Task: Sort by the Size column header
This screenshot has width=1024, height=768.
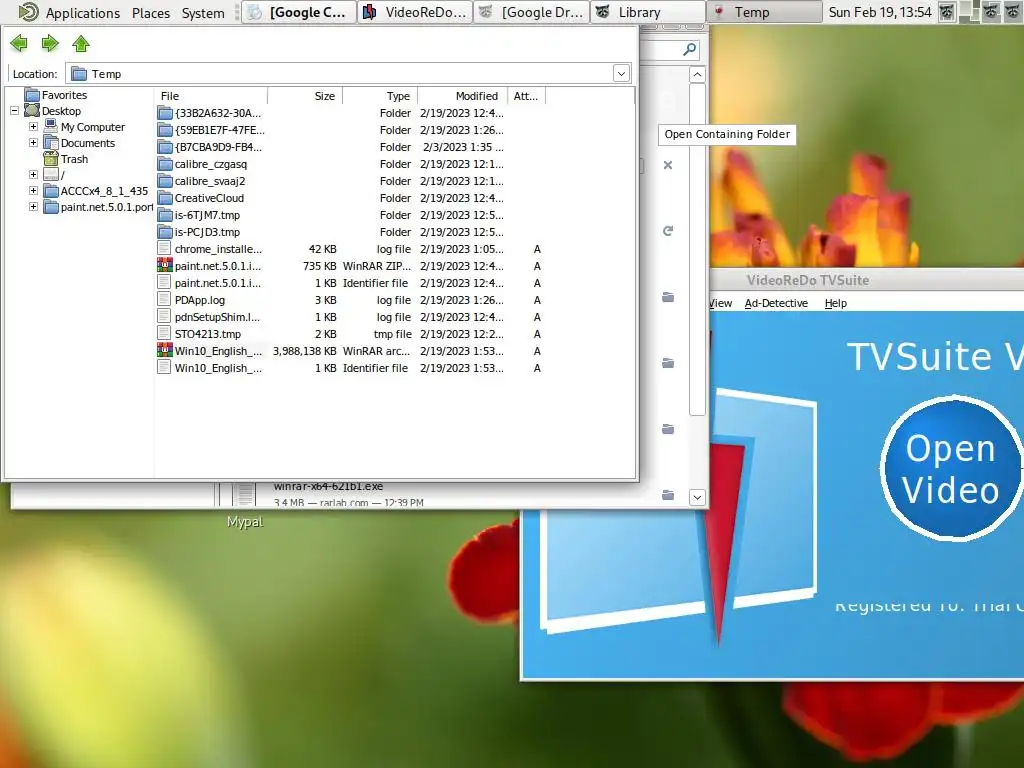Action: pyautogui.click(x=305, y=96)
